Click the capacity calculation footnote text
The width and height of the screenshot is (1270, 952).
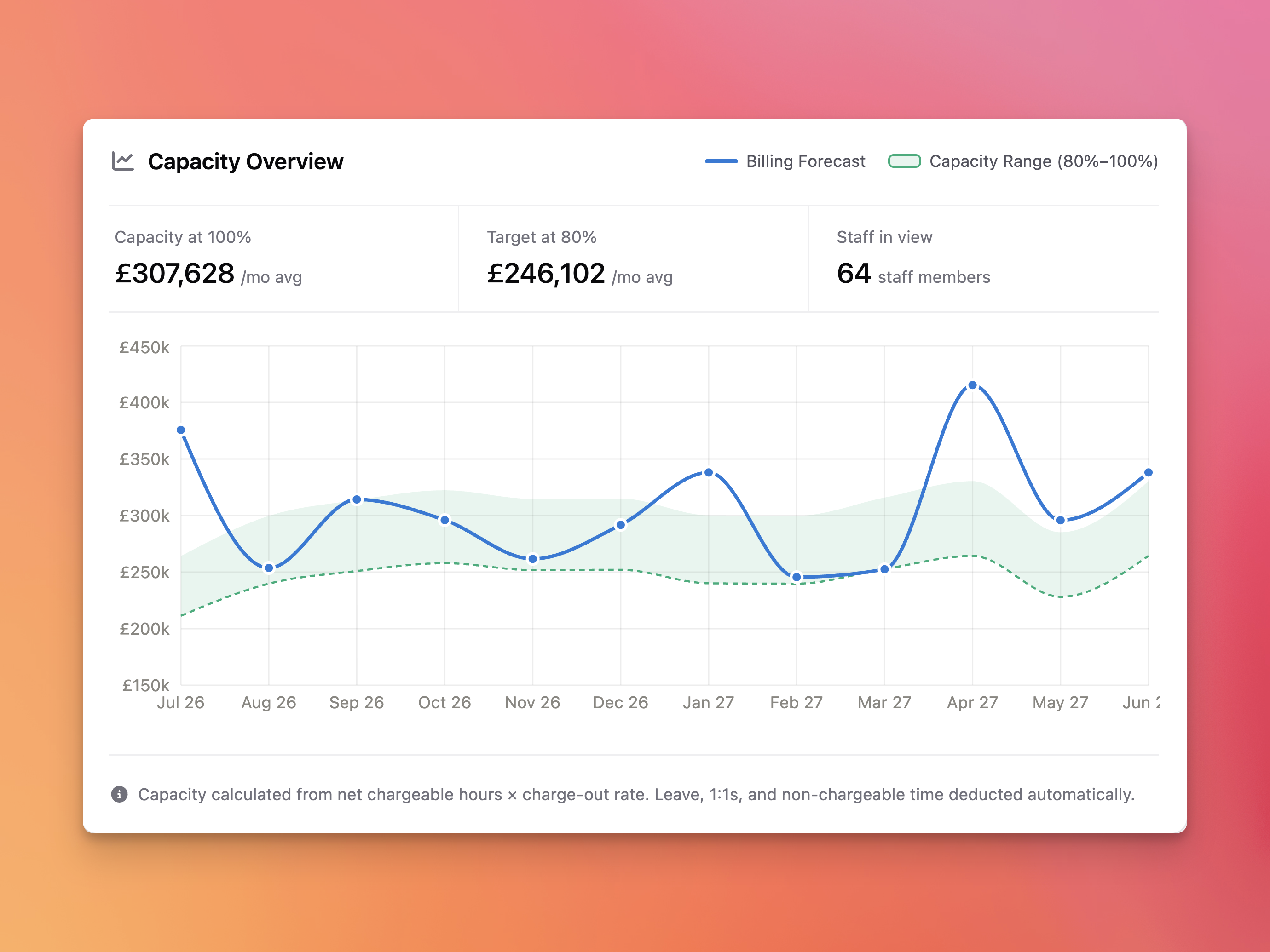coord(636,794)
